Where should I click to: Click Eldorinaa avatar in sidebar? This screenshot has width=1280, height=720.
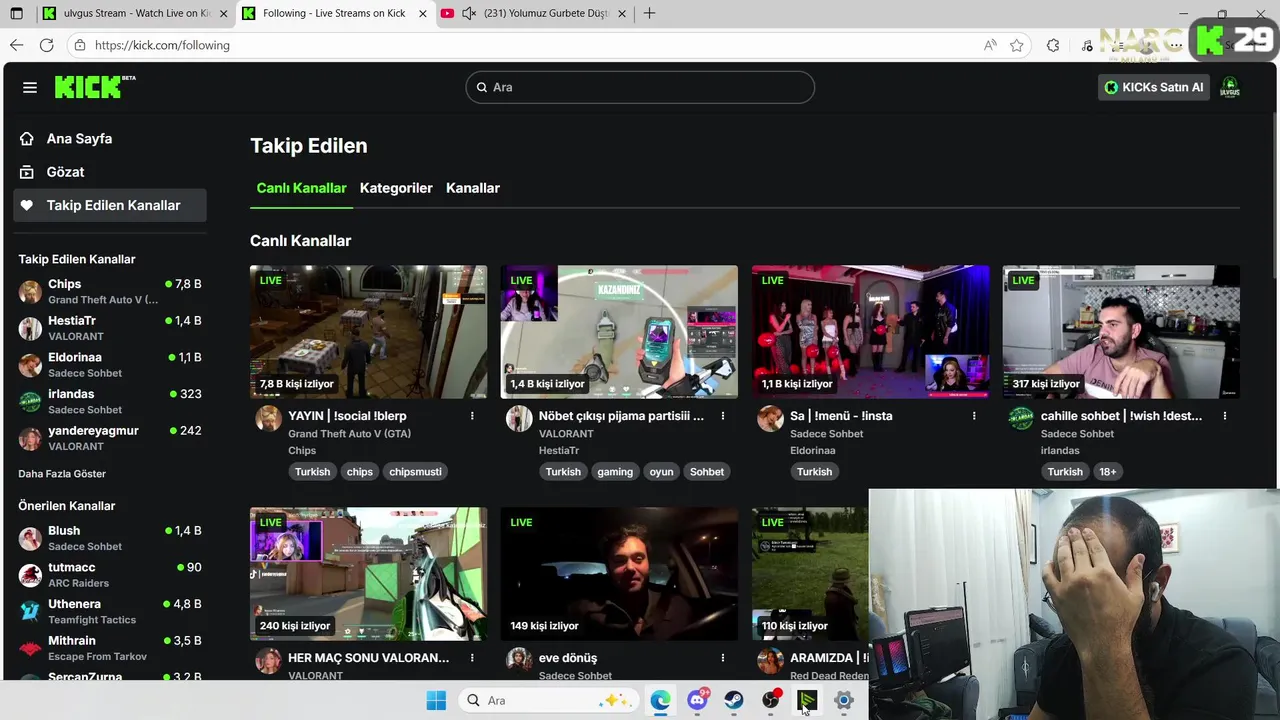point(31,365)
